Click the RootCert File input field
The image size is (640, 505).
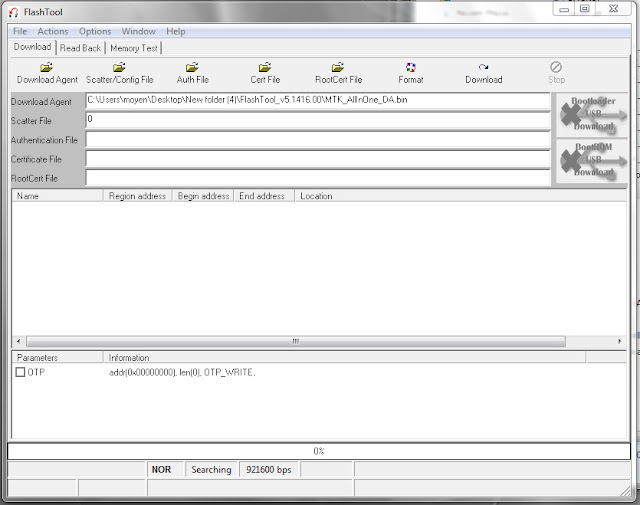318,178
